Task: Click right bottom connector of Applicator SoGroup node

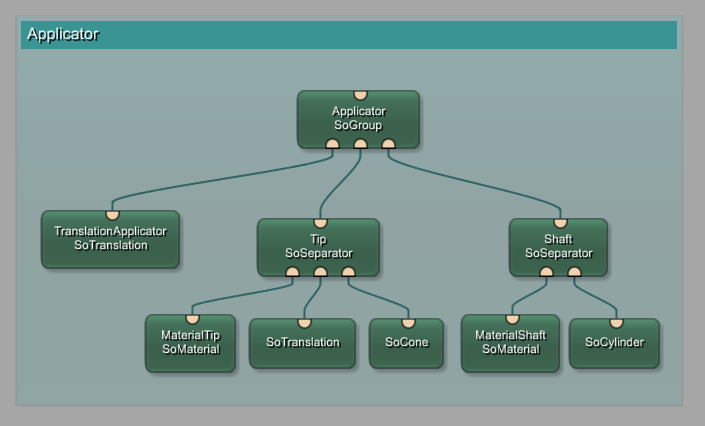Action: pos(388,144)
